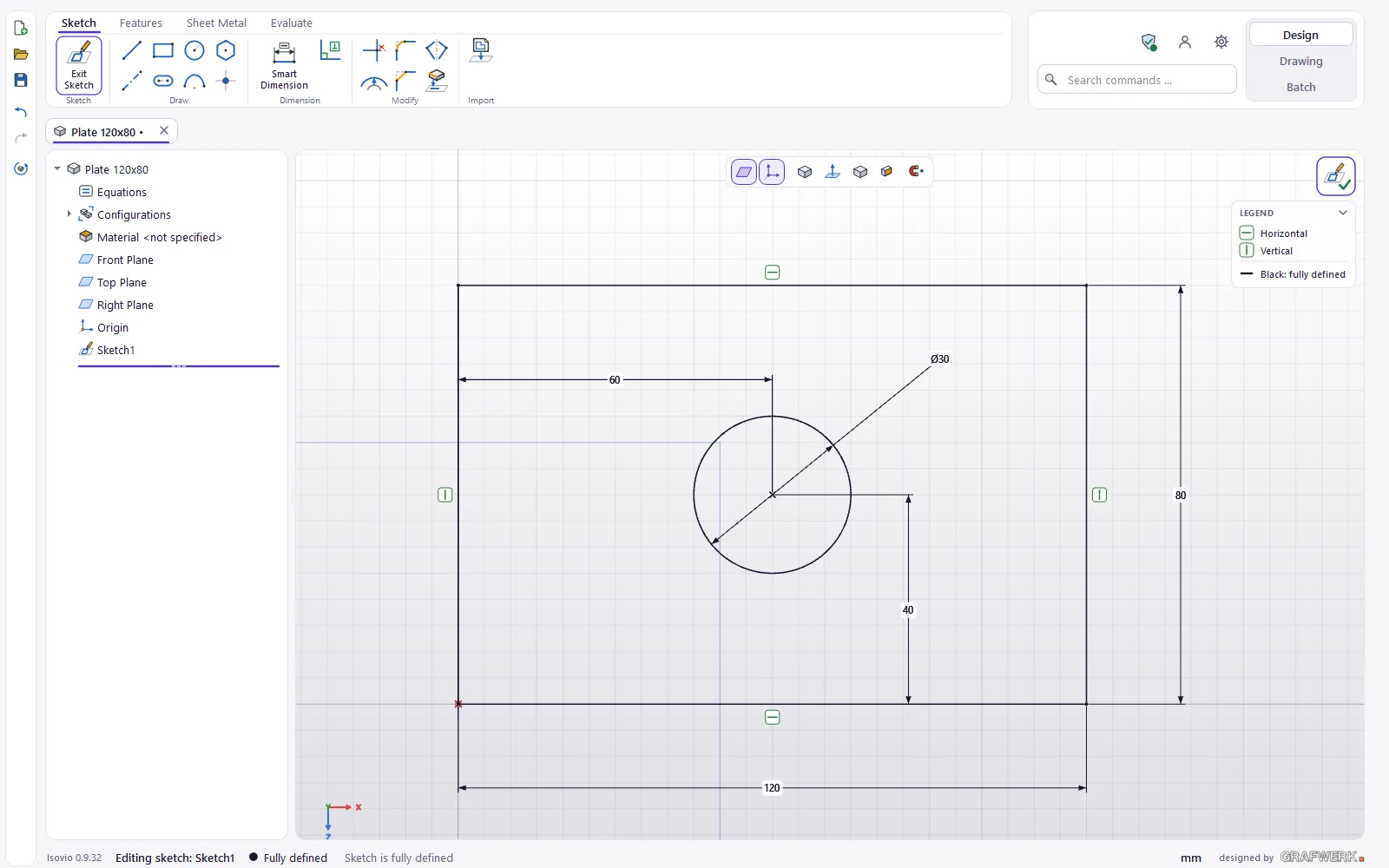Select the Slot draw tool

tap(163, 82)
